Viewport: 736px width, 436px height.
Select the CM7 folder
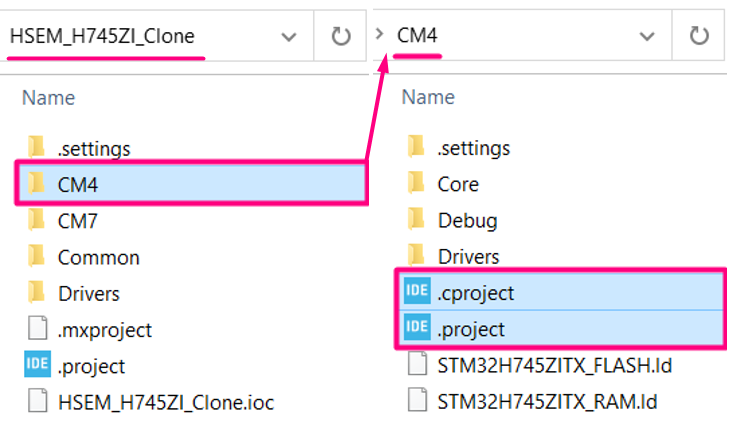(77, 220)
